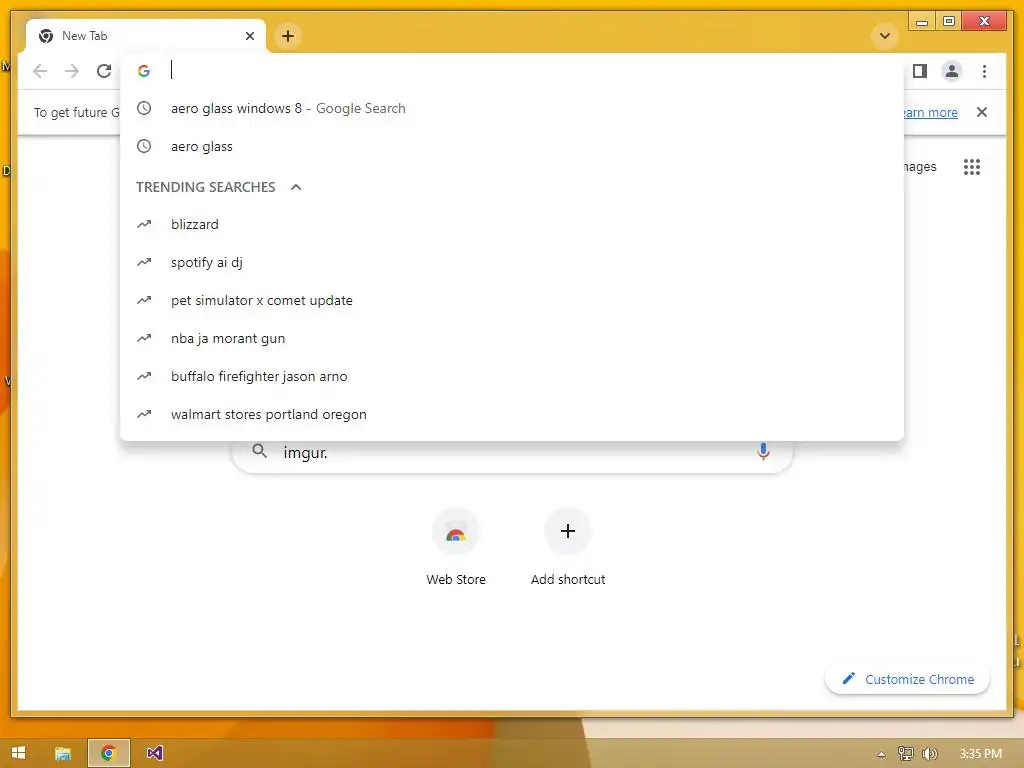Click the trending arrow icon beside blizzard
Screen dimensions: 1024x768
pos(144,224)
